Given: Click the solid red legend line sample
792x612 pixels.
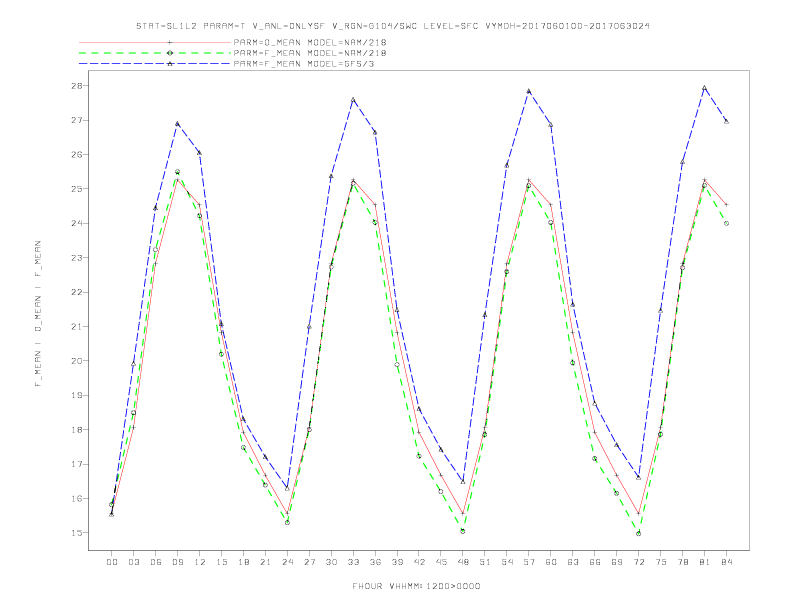Looking at the screenshot, I should [x=155, y=42].
